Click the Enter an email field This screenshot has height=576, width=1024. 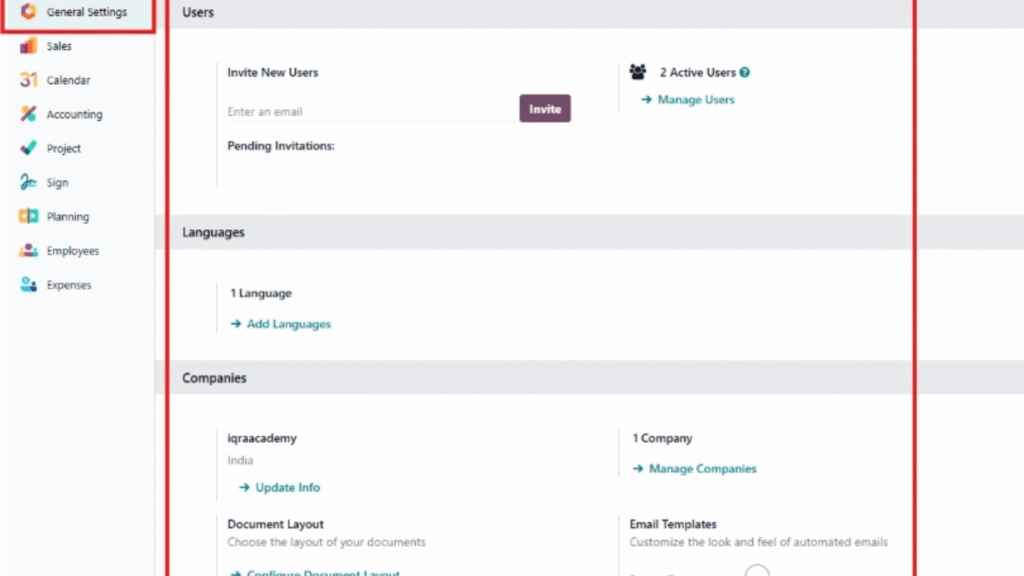(x=350, y=111)
